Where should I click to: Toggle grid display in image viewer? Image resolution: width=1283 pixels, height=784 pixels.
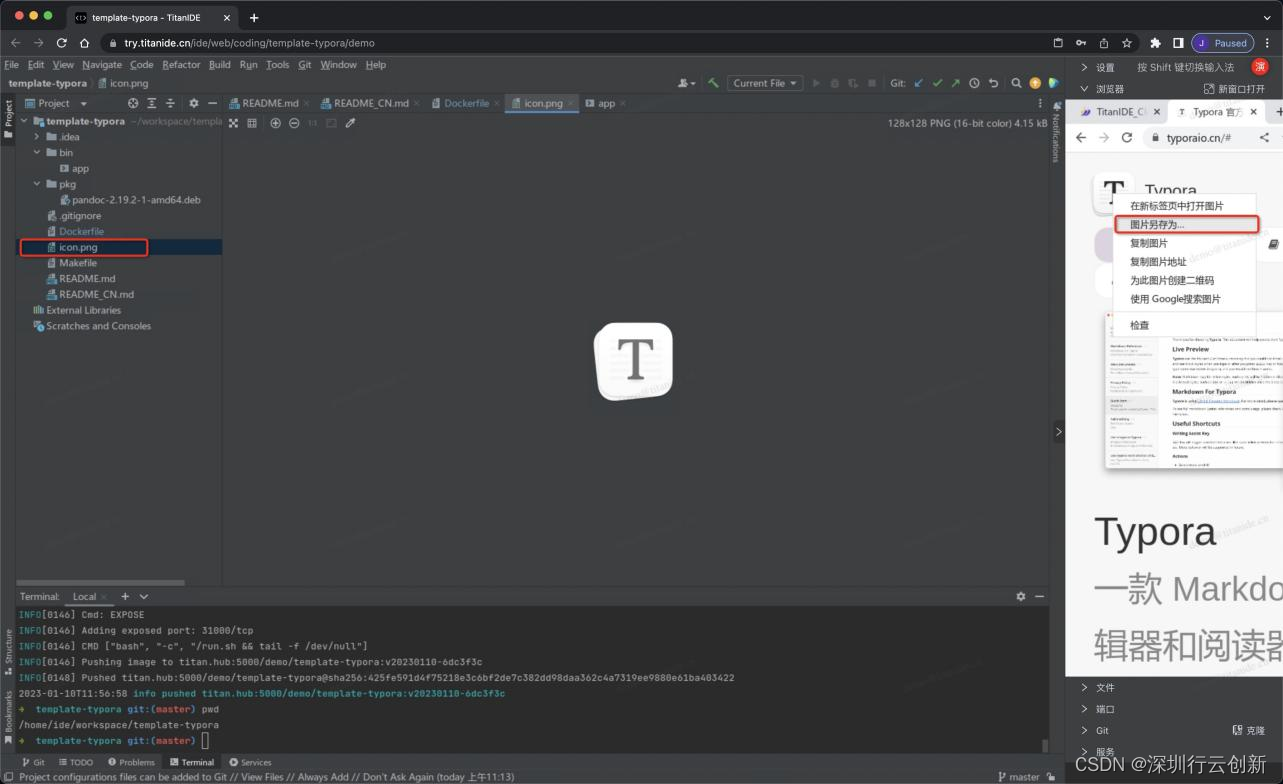pyautogui.click(x=252, y=123)
